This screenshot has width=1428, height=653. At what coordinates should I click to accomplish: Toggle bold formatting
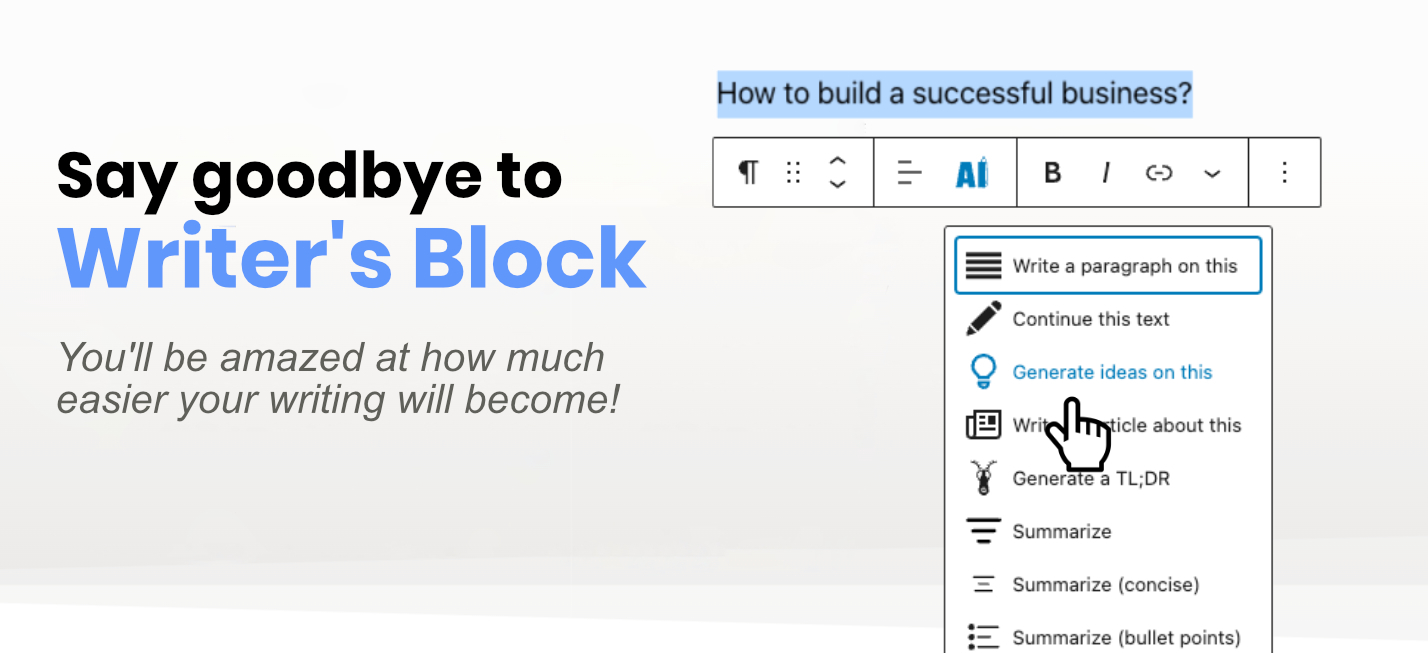pyautogui.click(x=1052, y=173)
